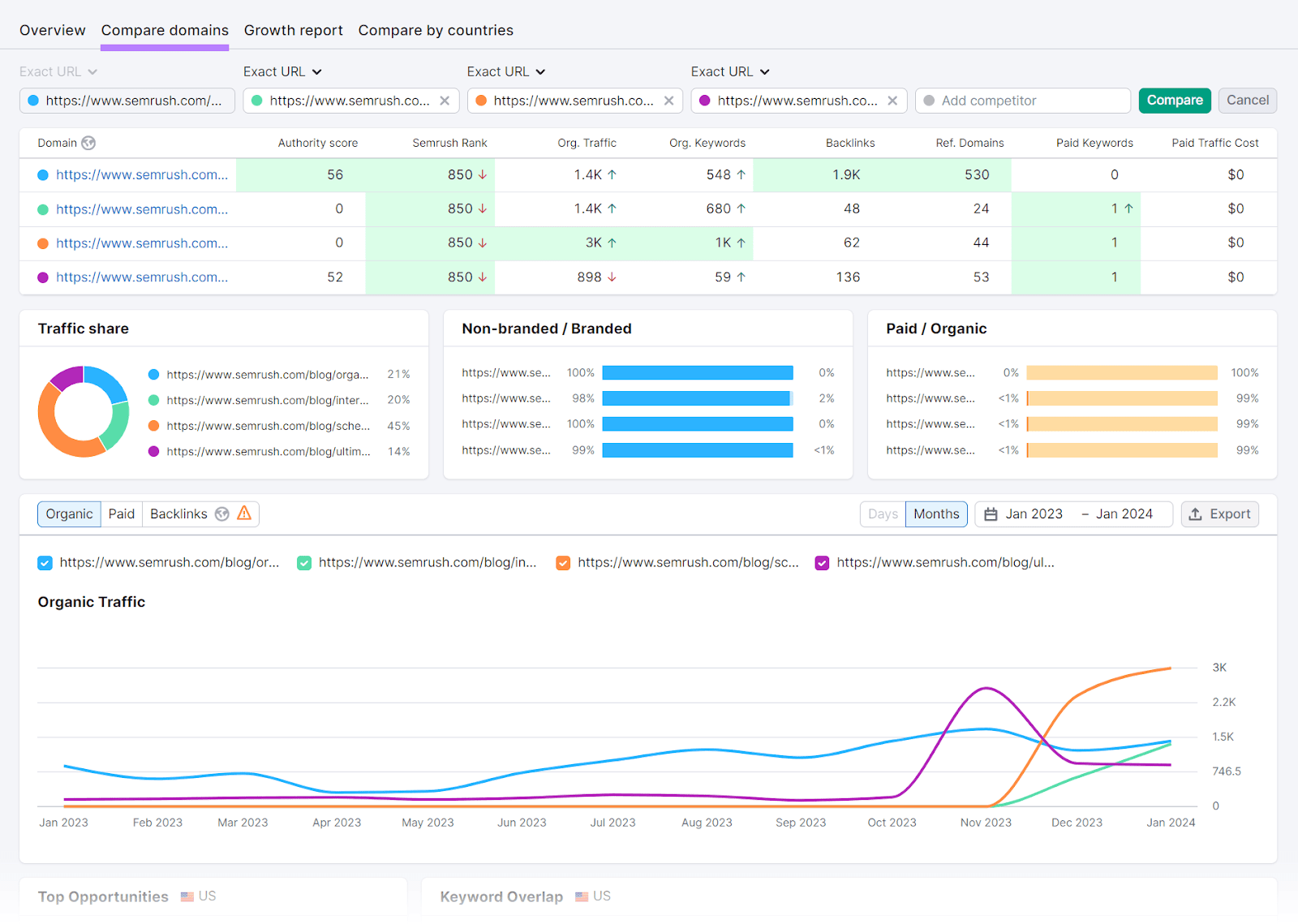Click the US flag next to Top Opportunities

point(185,896)
